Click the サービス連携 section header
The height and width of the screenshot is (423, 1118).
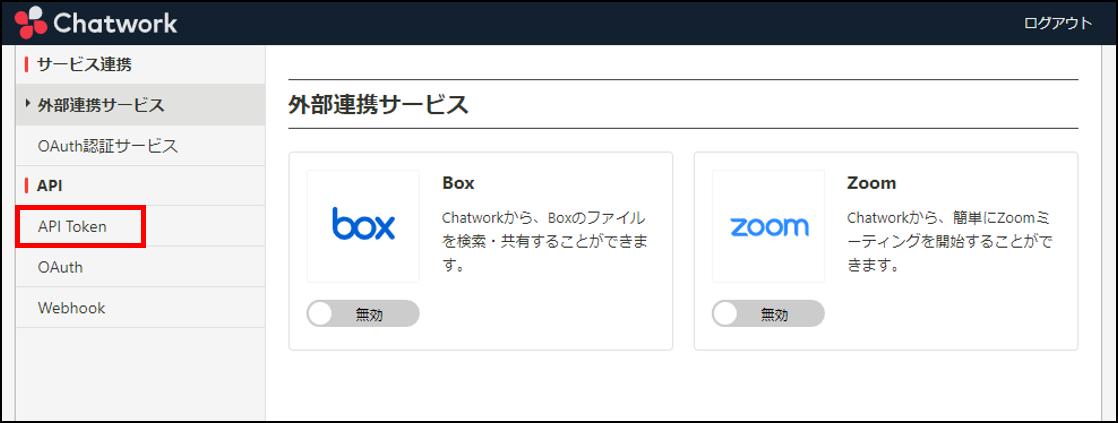84,64
